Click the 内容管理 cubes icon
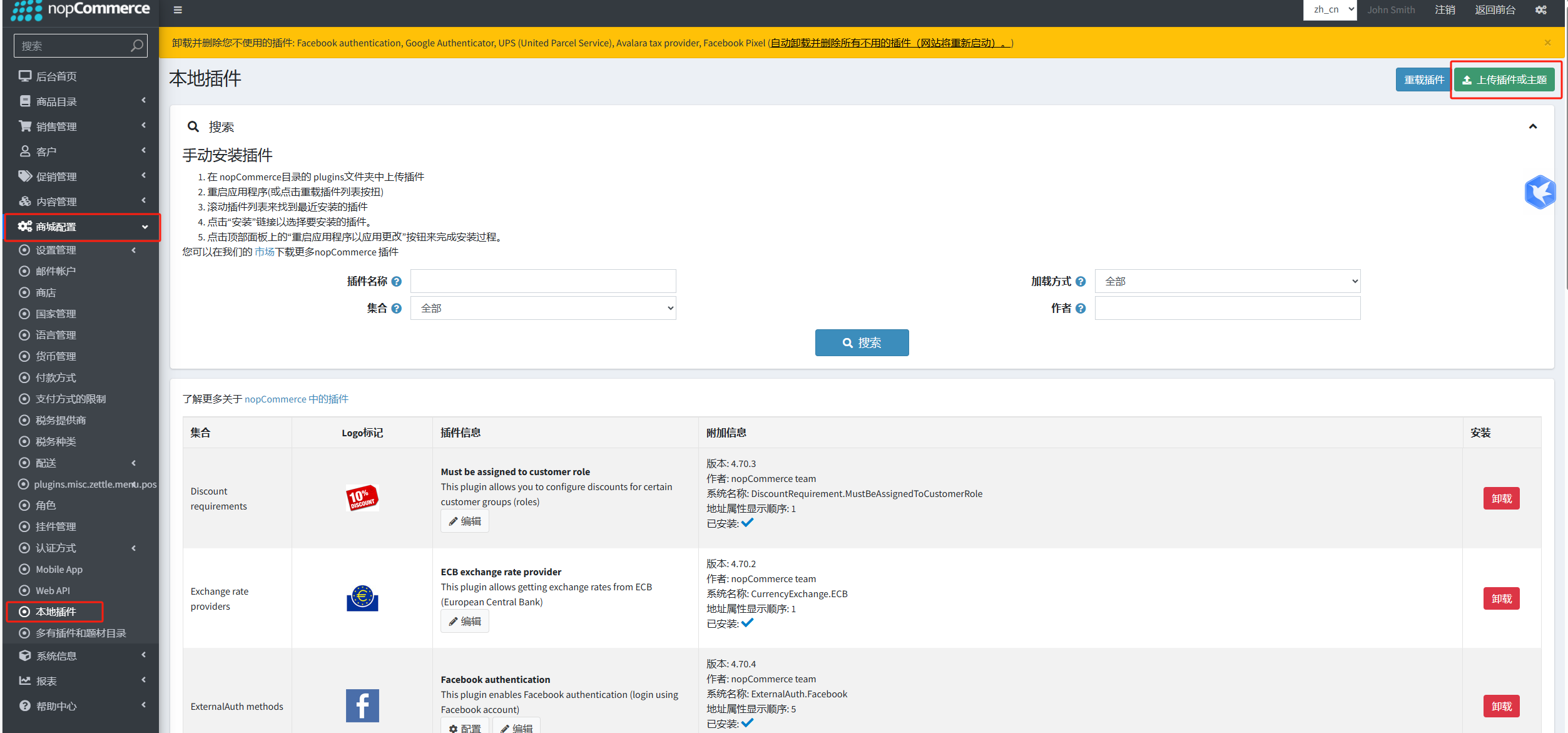Screen dimensions: 1568x733 coord(25,201)
